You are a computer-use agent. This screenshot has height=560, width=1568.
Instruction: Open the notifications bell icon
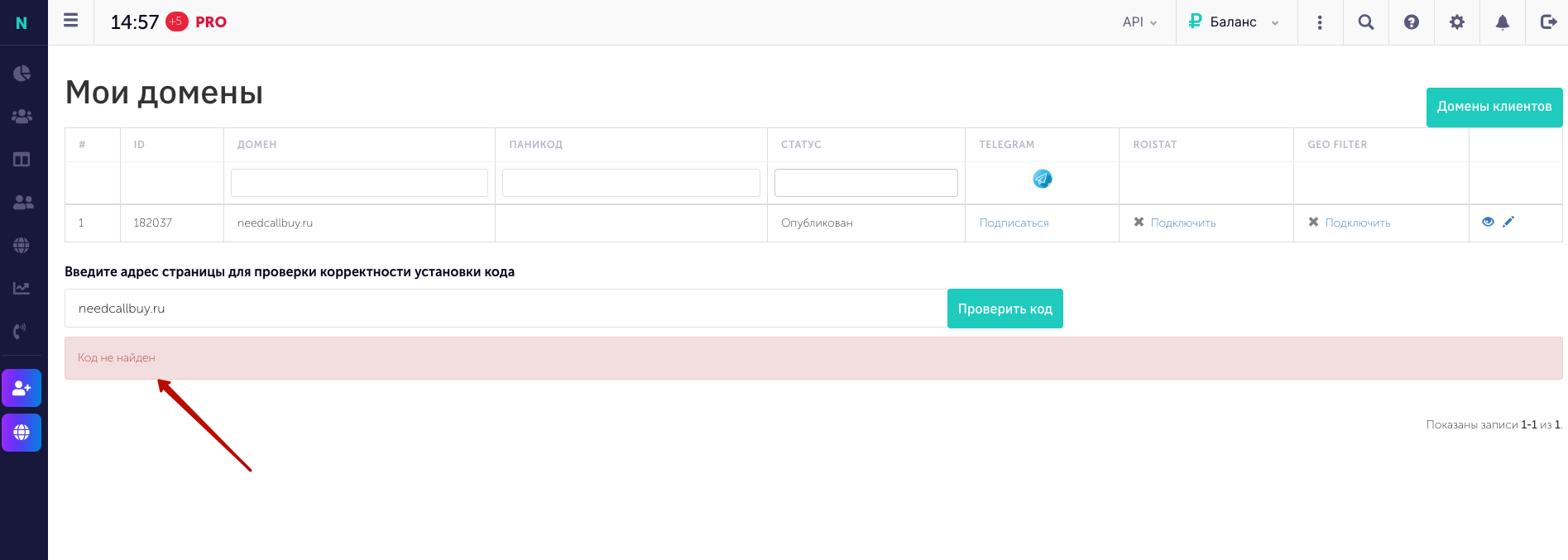tap(1503, 22)
